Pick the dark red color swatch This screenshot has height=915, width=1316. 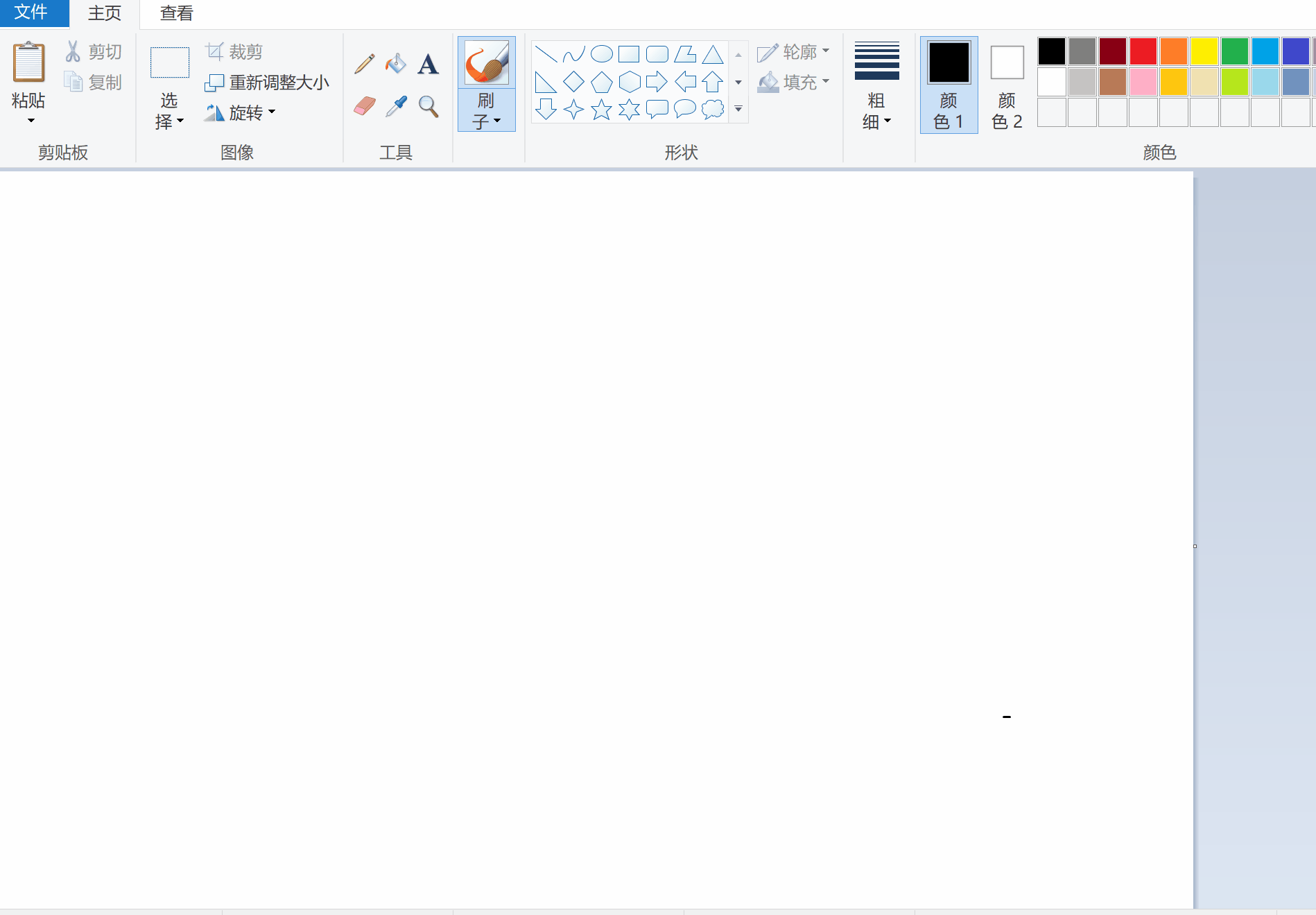1112,51
